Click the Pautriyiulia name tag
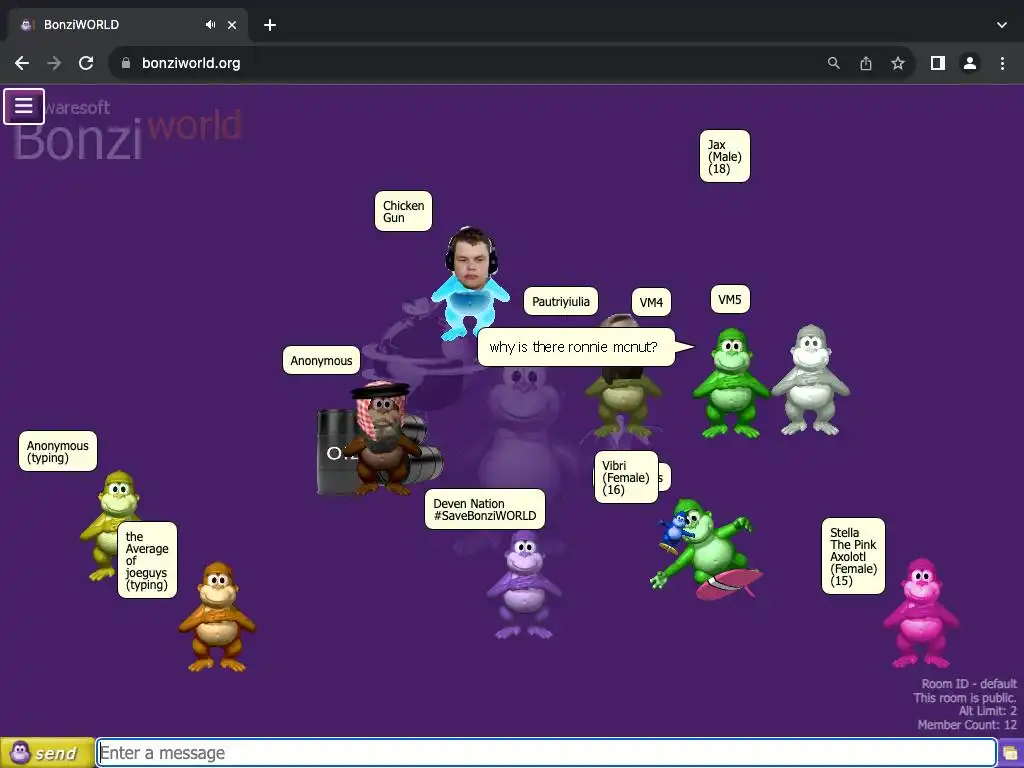1024x768 pixels. (560, 301)
